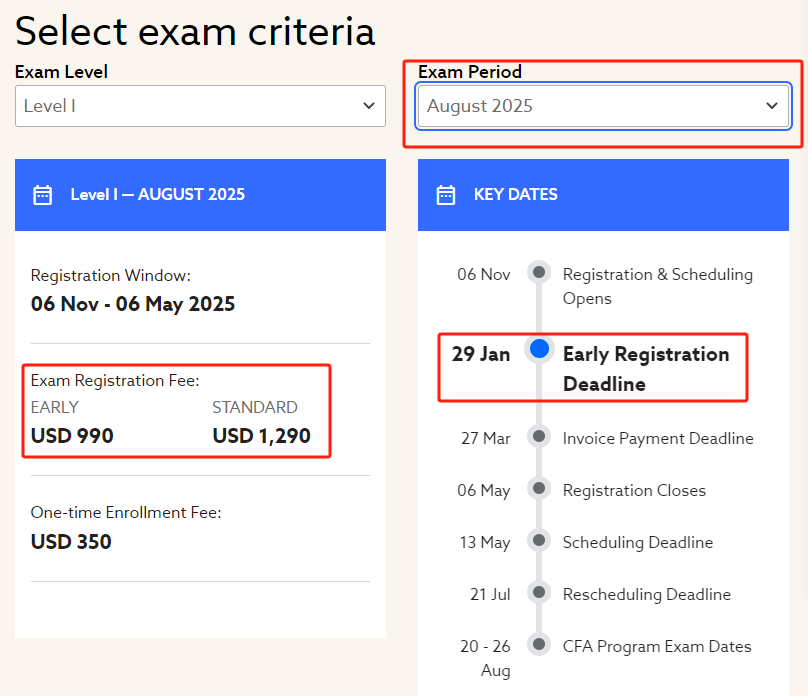Click the 21 Jul Rescheduling Deadline dot

[539, 592]
